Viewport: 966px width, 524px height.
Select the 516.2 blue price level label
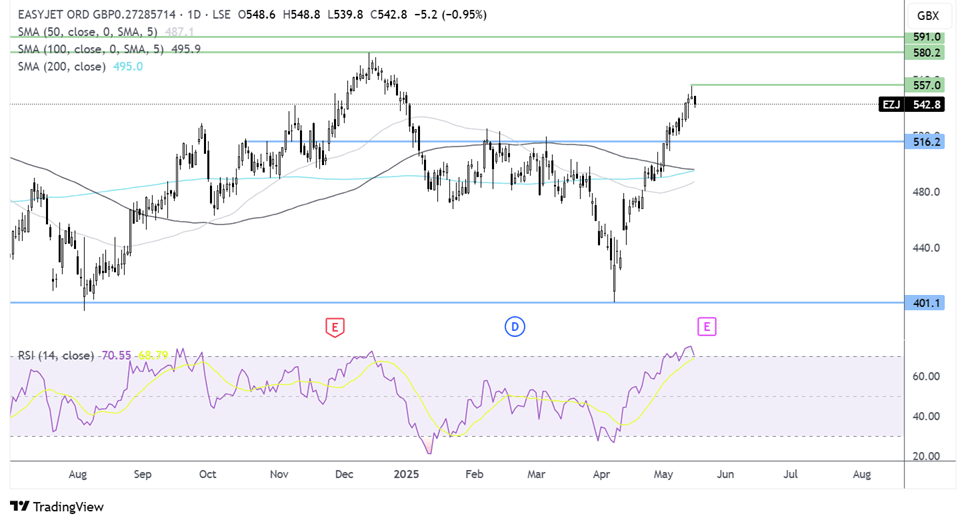[x=927, y=142]
